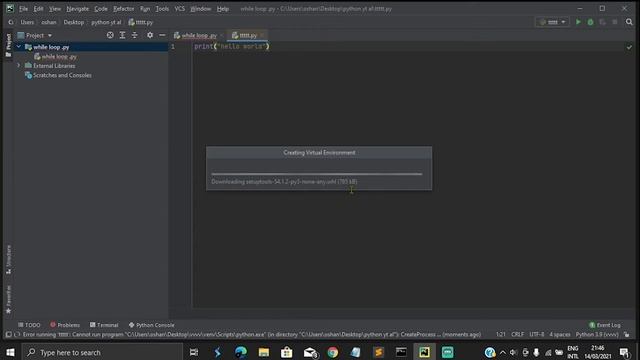Expand all in Project panel
The image size is (640, 360).
[x=122, y=36]
